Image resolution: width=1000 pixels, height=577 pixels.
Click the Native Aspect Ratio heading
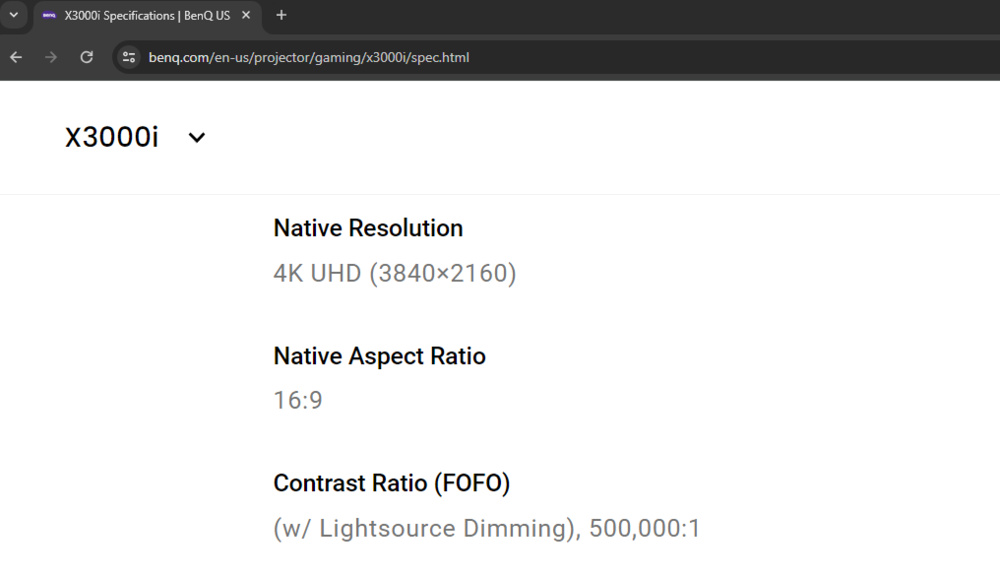pyautogui.click(x=379, y=356)
